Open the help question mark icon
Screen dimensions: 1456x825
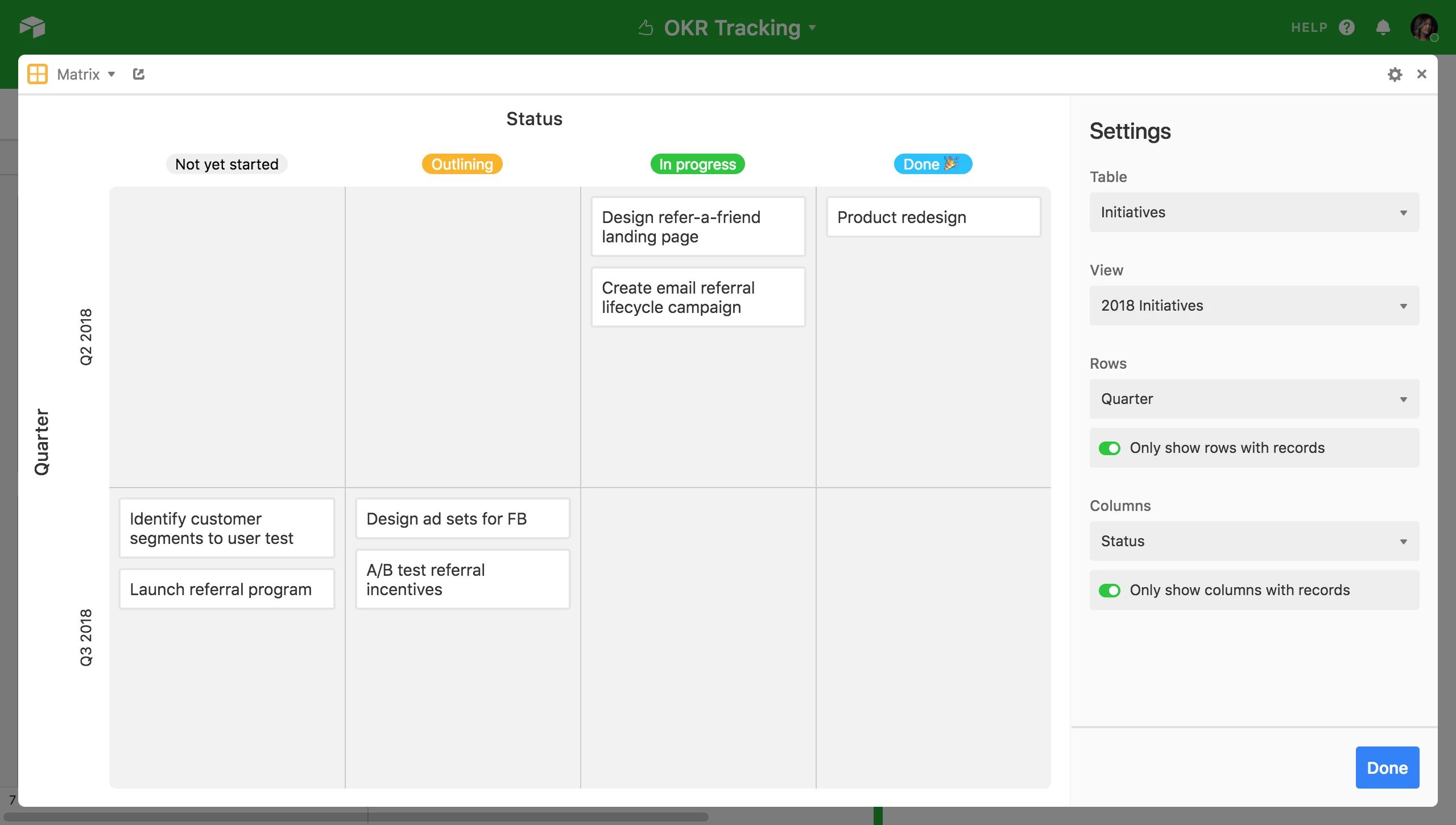coord(1347,27)
